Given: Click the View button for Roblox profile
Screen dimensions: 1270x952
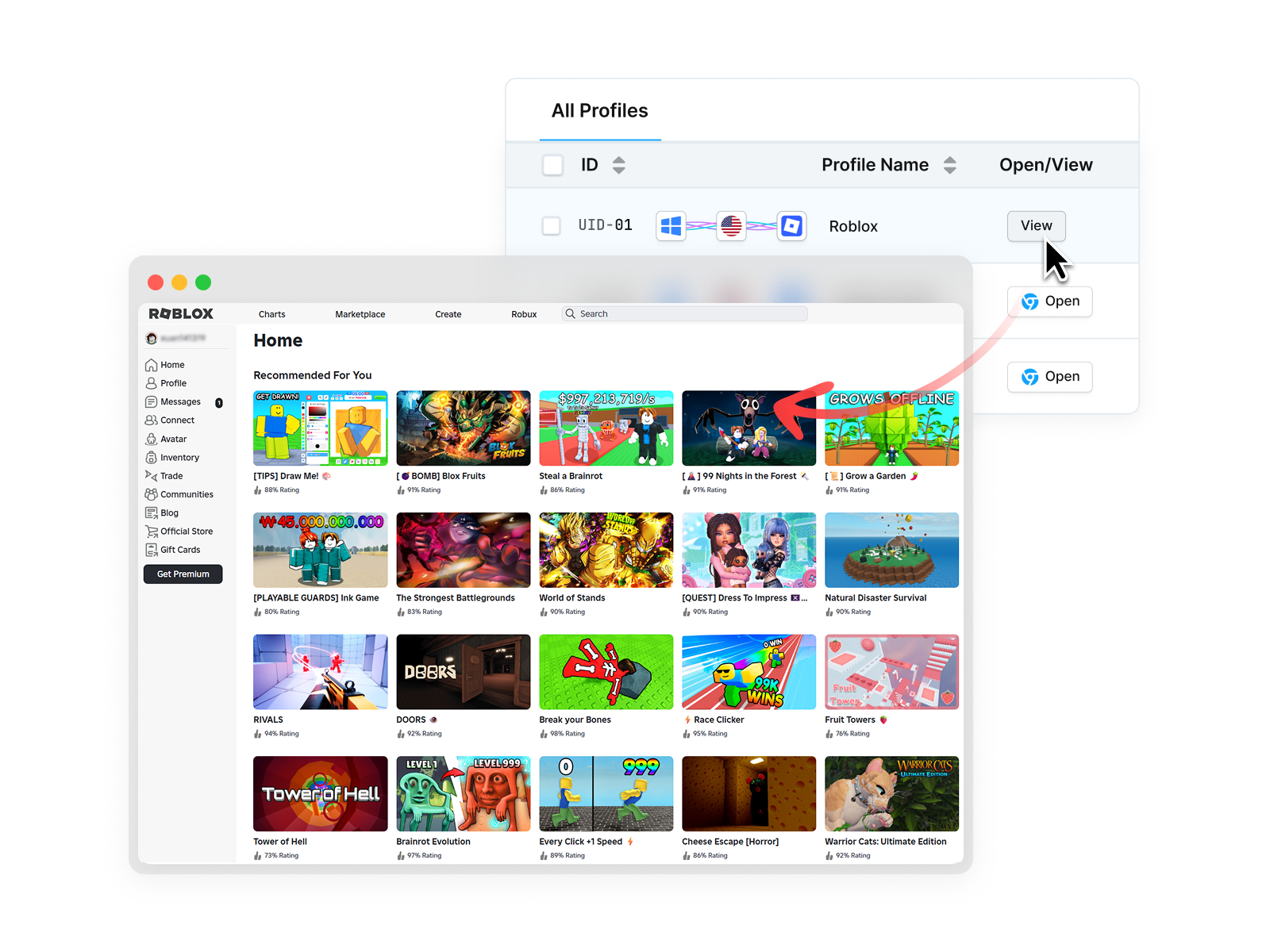Looking at the screenshot, I should 1037,226.
